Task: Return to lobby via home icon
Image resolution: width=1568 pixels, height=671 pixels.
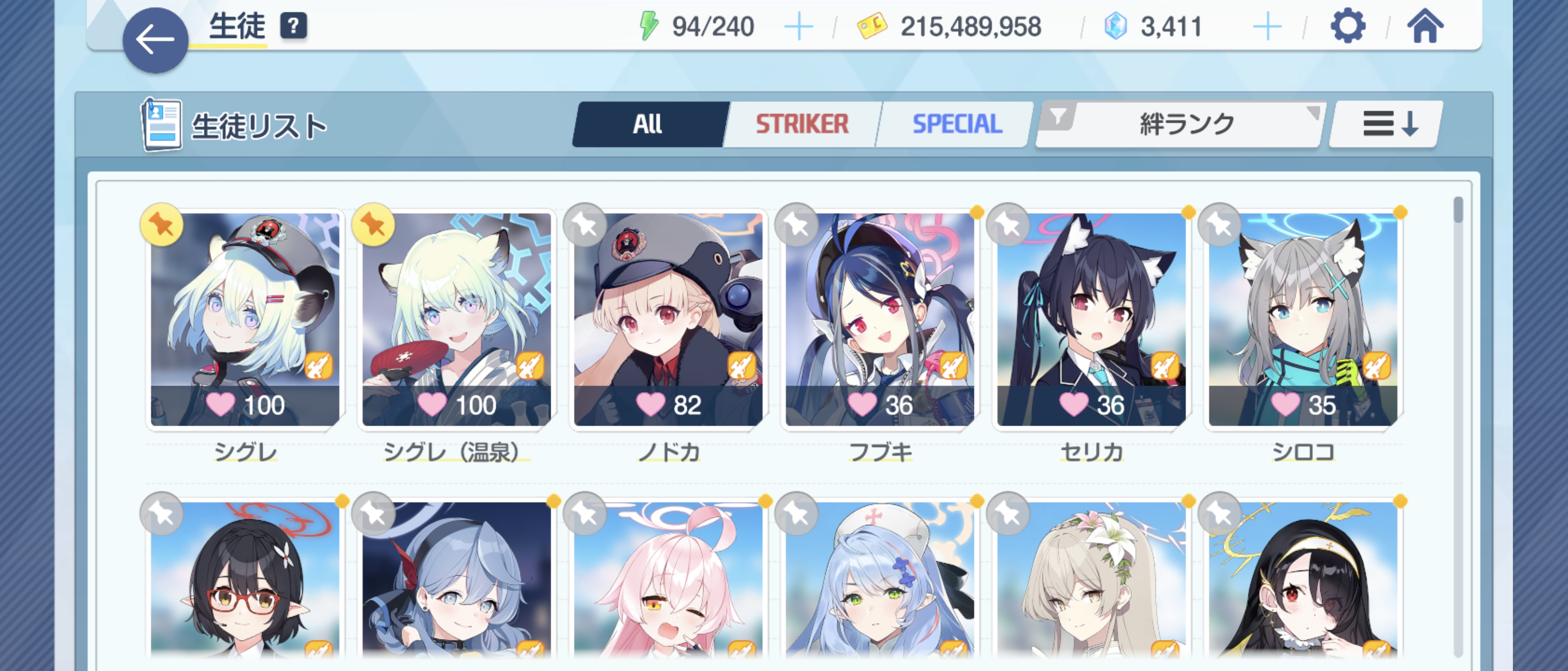Action: [x=1425, y=26]
